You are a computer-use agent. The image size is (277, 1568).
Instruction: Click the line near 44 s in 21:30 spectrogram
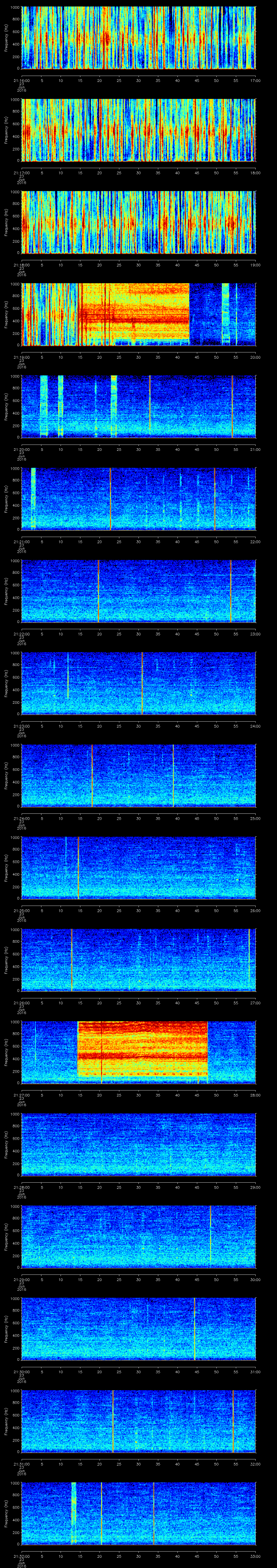point(194,1328)
